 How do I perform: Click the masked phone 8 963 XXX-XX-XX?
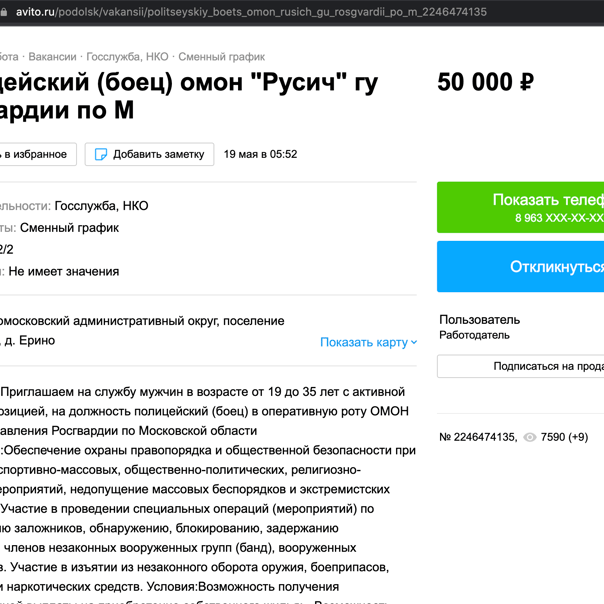[559, 218]
